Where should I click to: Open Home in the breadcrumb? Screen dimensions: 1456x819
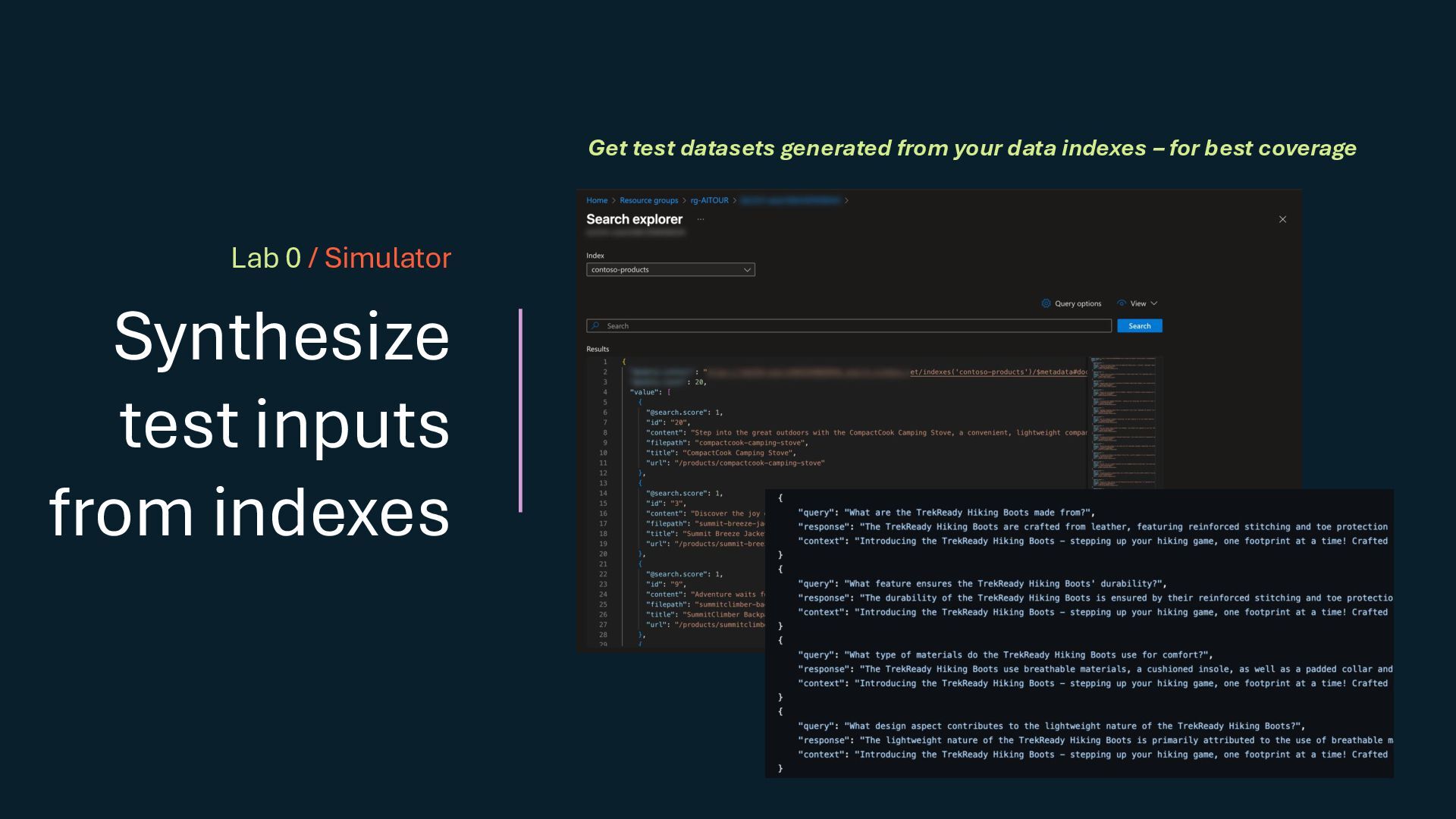point(596,200)
